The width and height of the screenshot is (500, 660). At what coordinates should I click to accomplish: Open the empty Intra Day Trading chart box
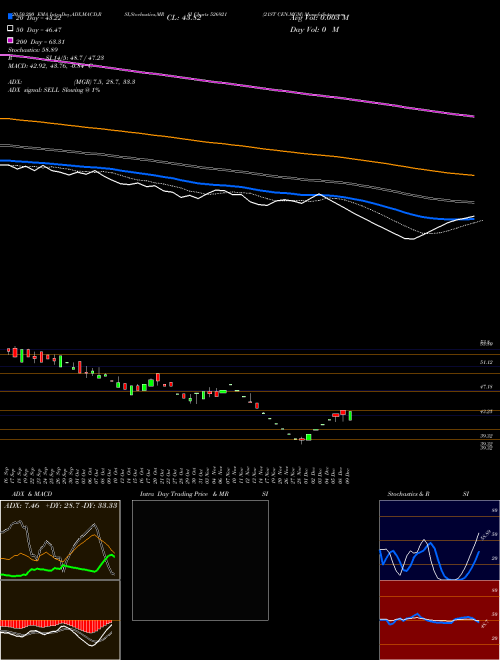(x=200, y=560)
